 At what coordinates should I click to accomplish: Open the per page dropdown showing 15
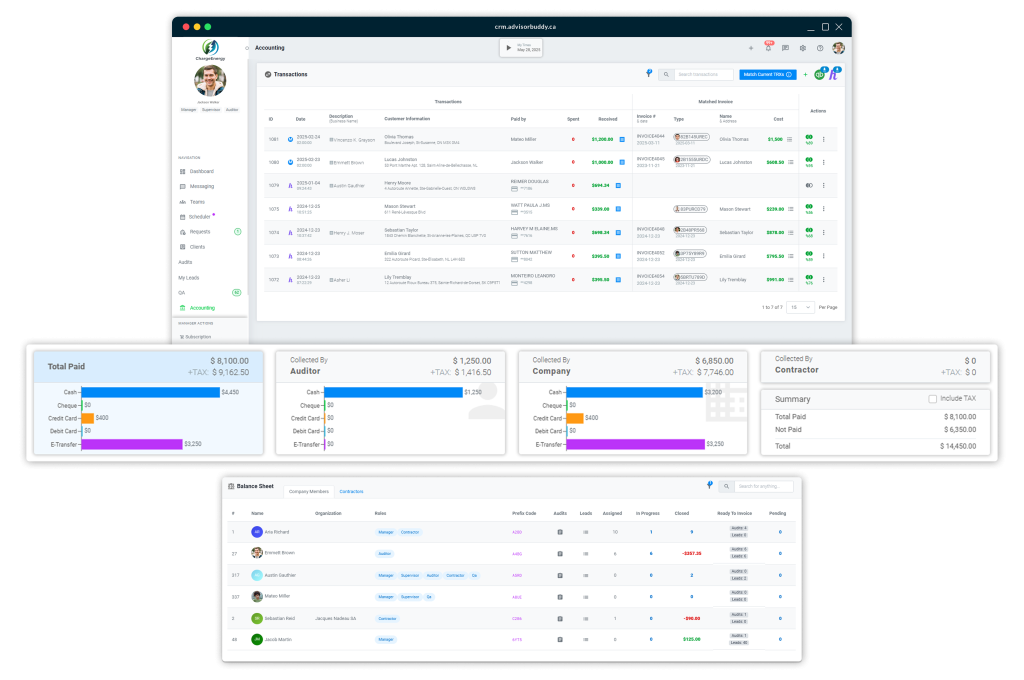point(799,307)
